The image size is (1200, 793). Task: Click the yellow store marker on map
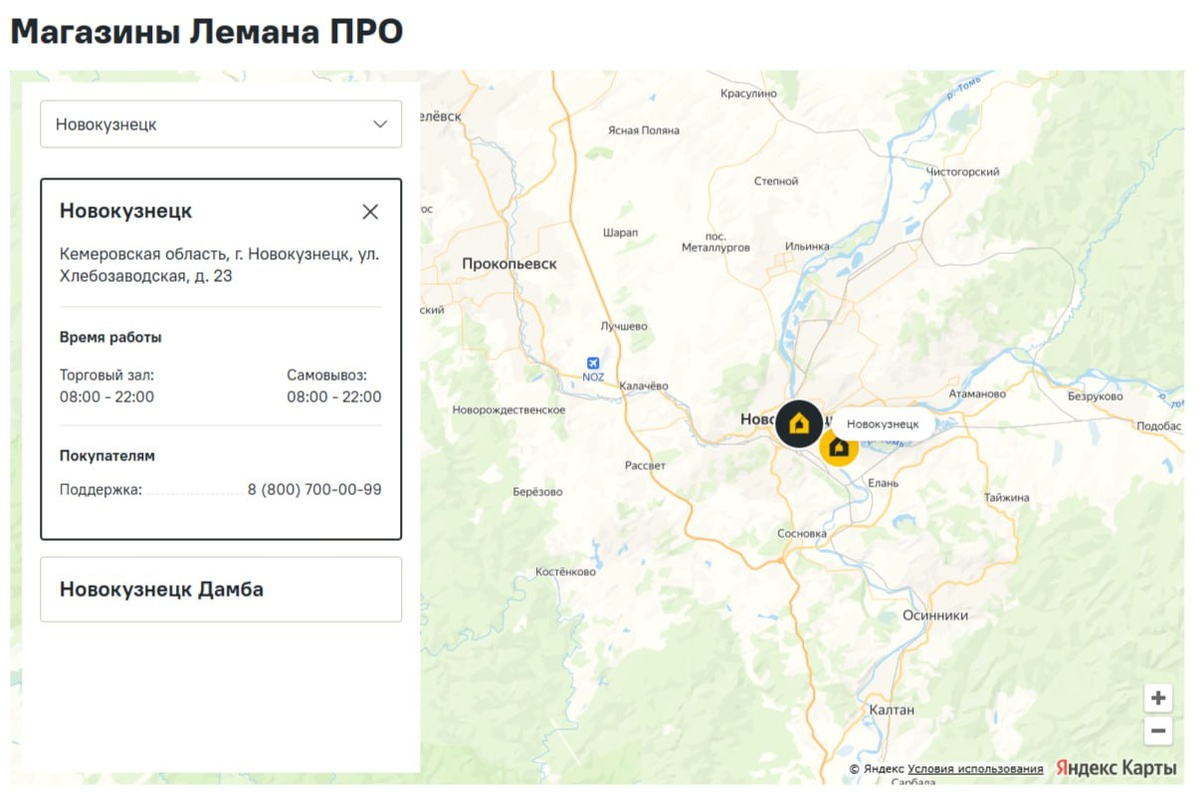coord(838,447)
